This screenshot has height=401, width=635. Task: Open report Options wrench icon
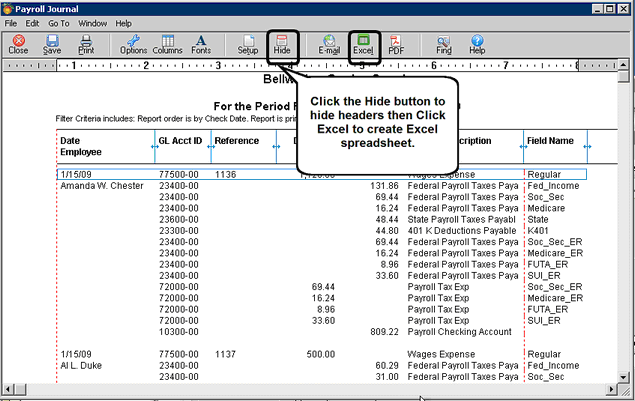[133, 45]
